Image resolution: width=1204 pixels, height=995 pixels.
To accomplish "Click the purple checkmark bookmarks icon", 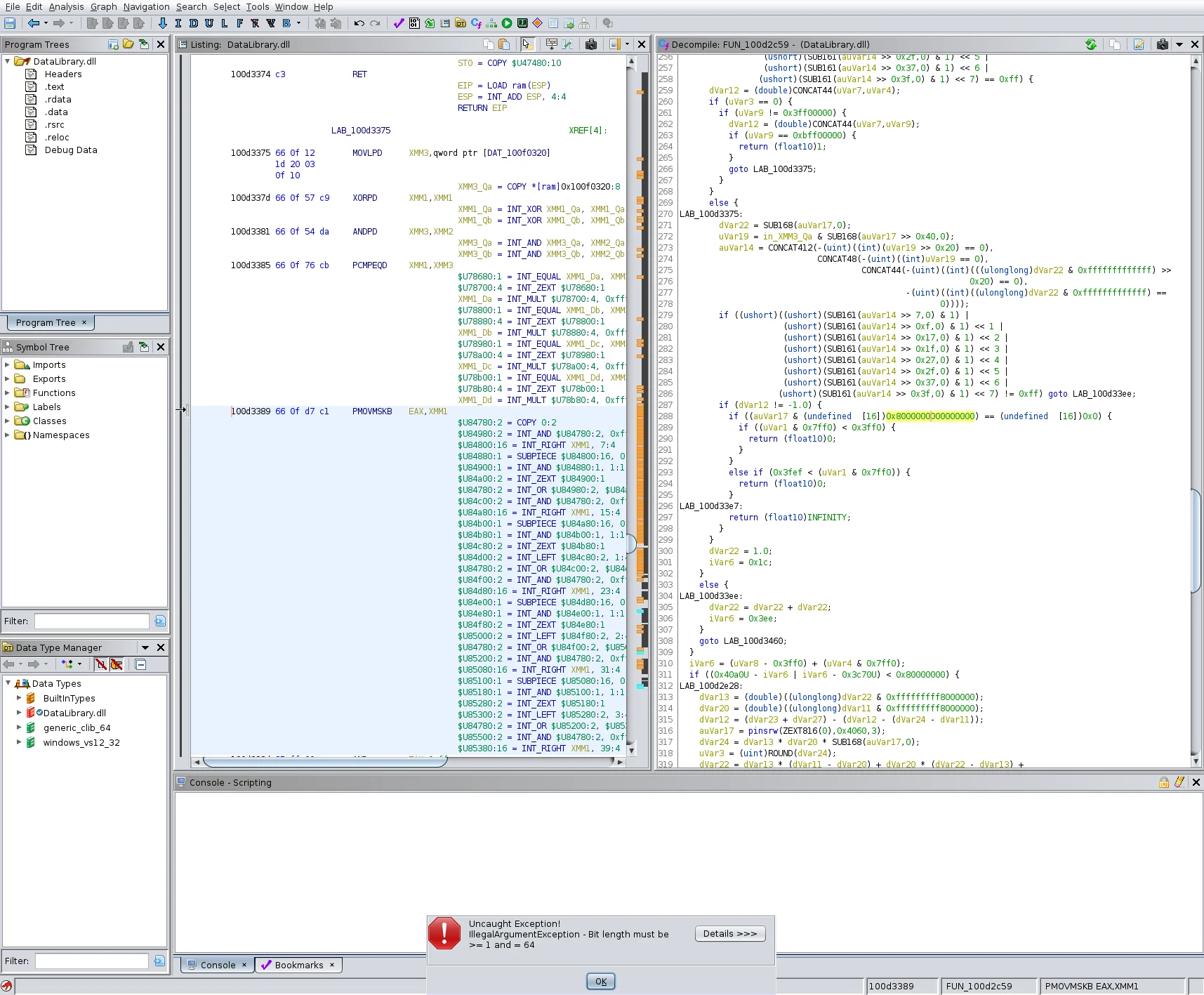I will (x=399, y=23).
